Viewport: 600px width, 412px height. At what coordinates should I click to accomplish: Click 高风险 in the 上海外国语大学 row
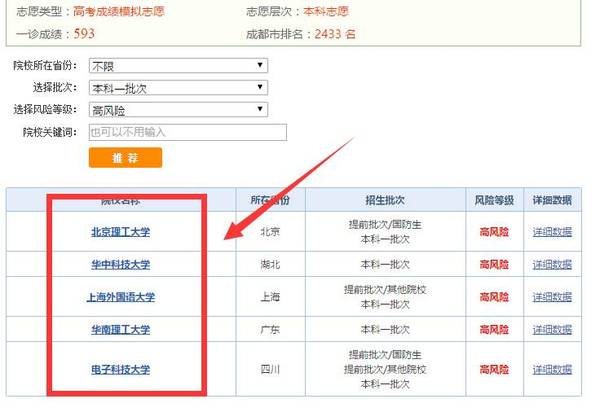click(x=494, y=297)
